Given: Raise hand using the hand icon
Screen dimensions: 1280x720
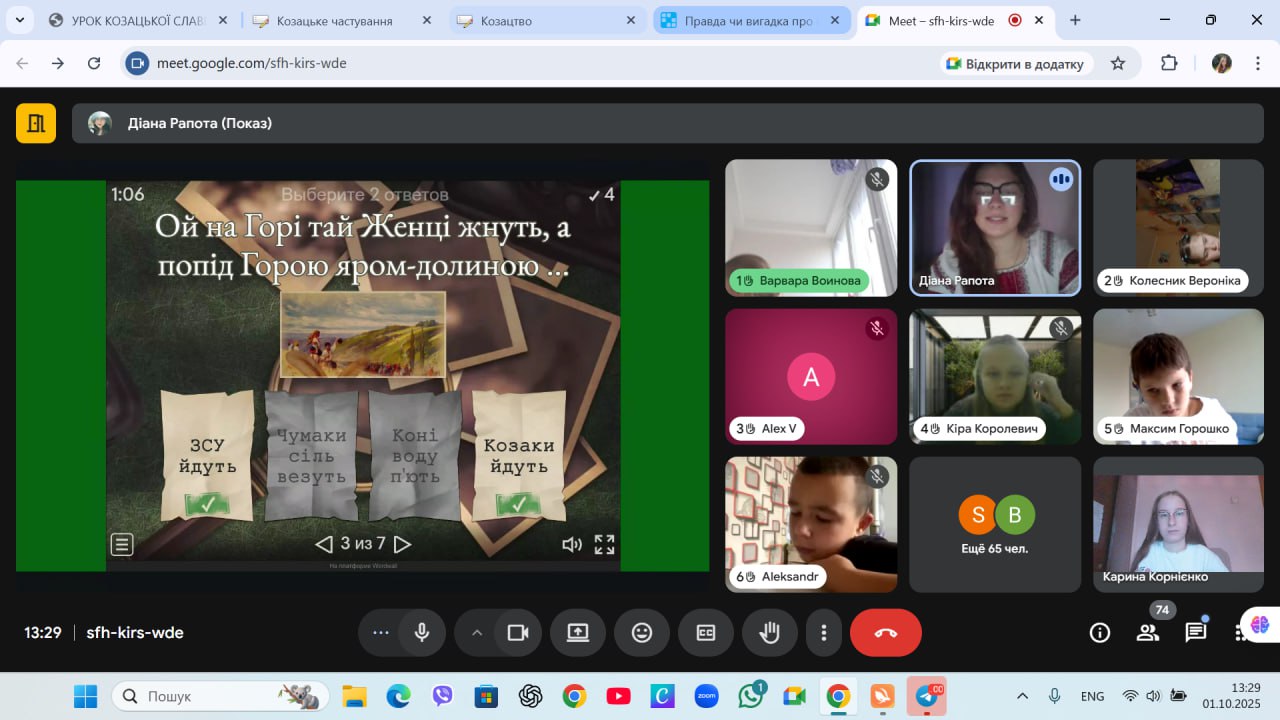Looking at the screenshot, I should pos(769,633).
